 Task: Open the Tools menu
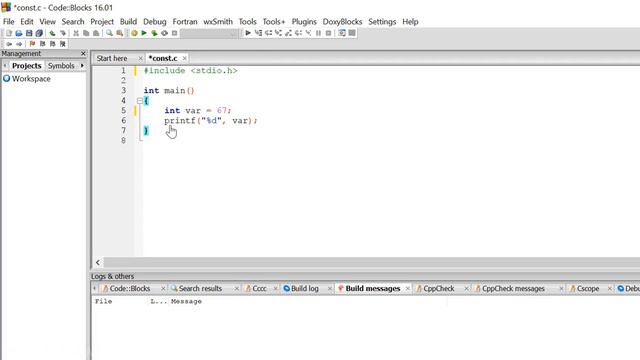247,22
